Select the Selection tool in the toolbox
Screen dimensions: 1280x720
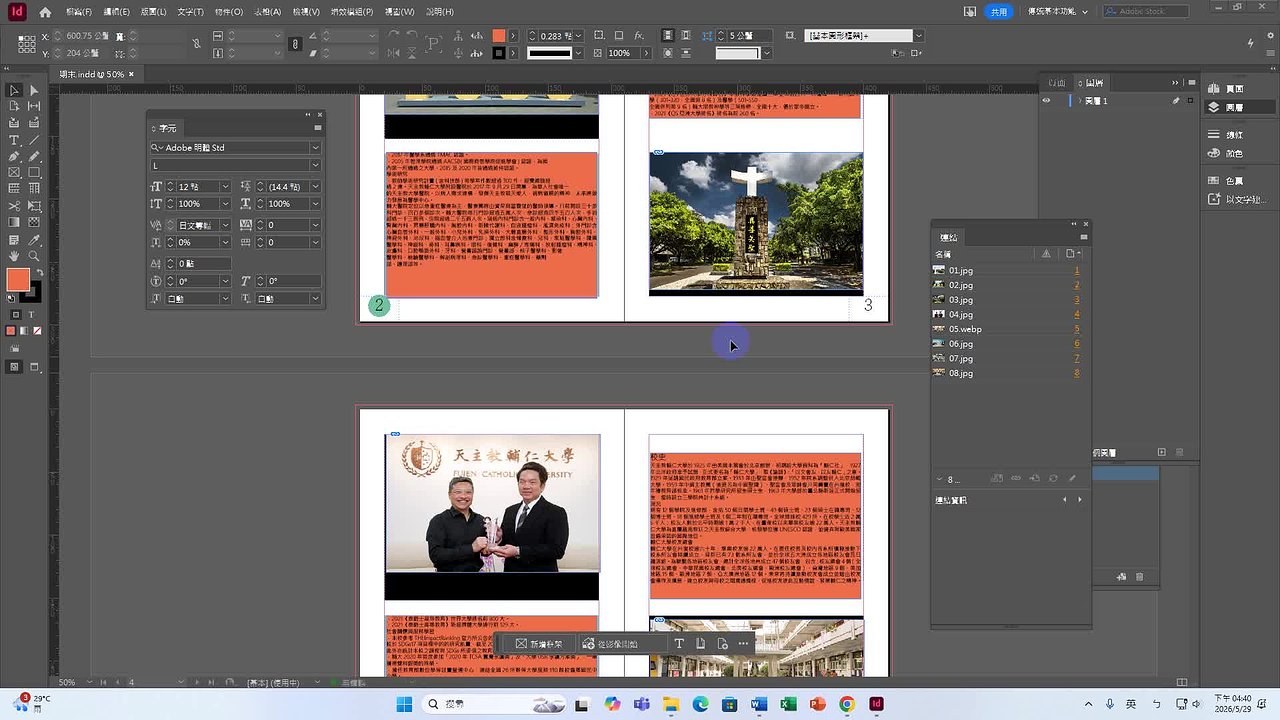[x=14, y=90]
